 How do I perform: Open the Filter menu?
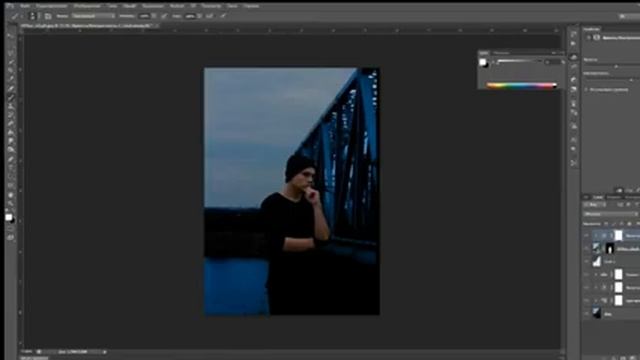(x=177, y=6)
